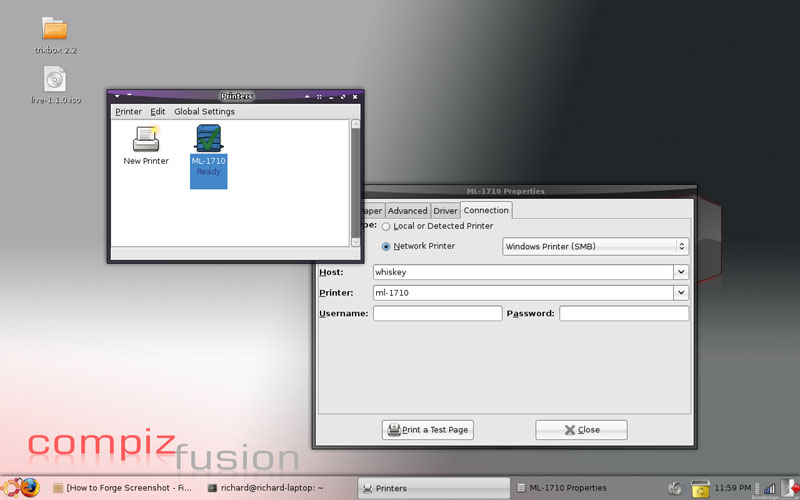Click the logout icon at panel end
Viewport: 800px width, 500px height.
tap(790, 488)
